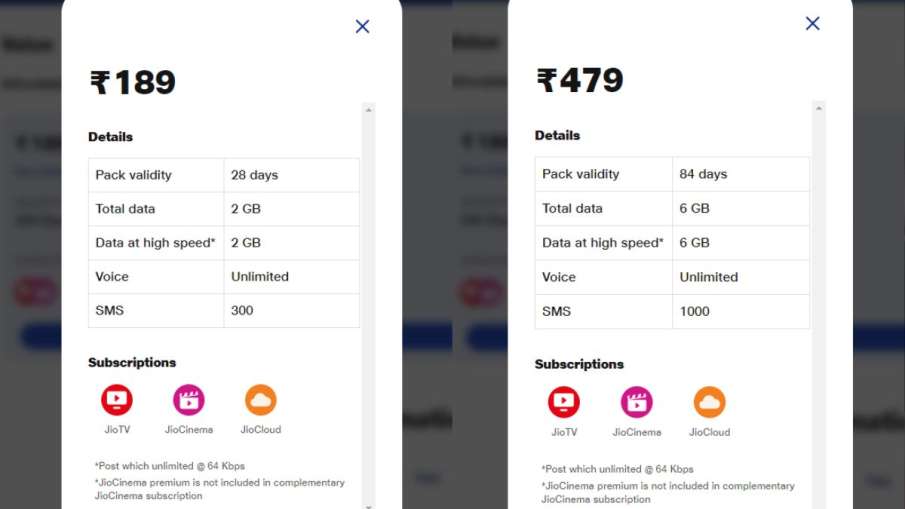This screenshot has width=905, height=509.
Task: Click the JioCloud icon in ₹479 plan
Action: (x=709, y=403)
